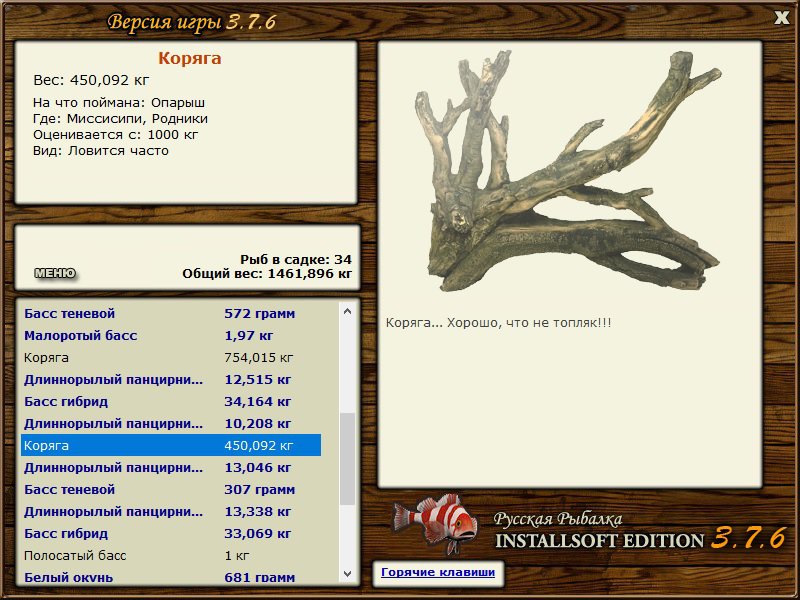This screenshot has width=800, height=600.
Task: Select Басс теневой 307 грамм row
Action: tap(171, 489)
